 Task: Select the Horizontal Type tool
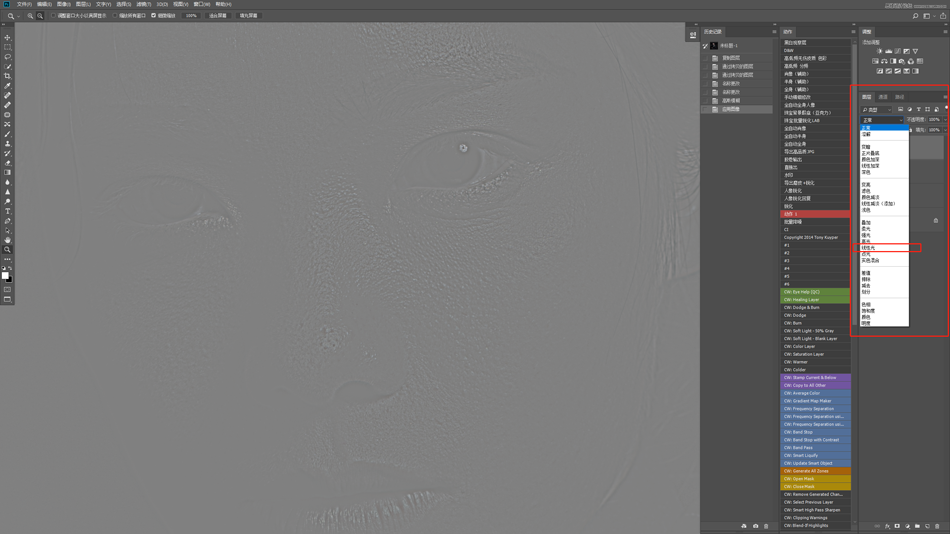7,212
